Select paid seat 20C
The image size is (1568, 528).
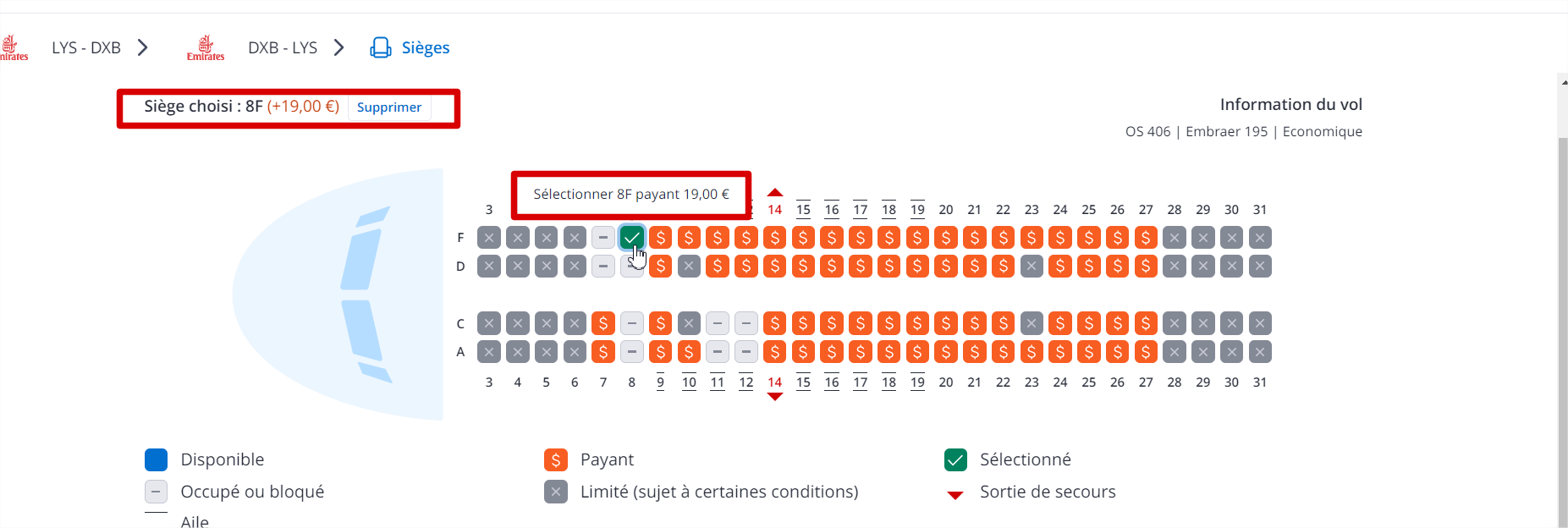(946, 323)
